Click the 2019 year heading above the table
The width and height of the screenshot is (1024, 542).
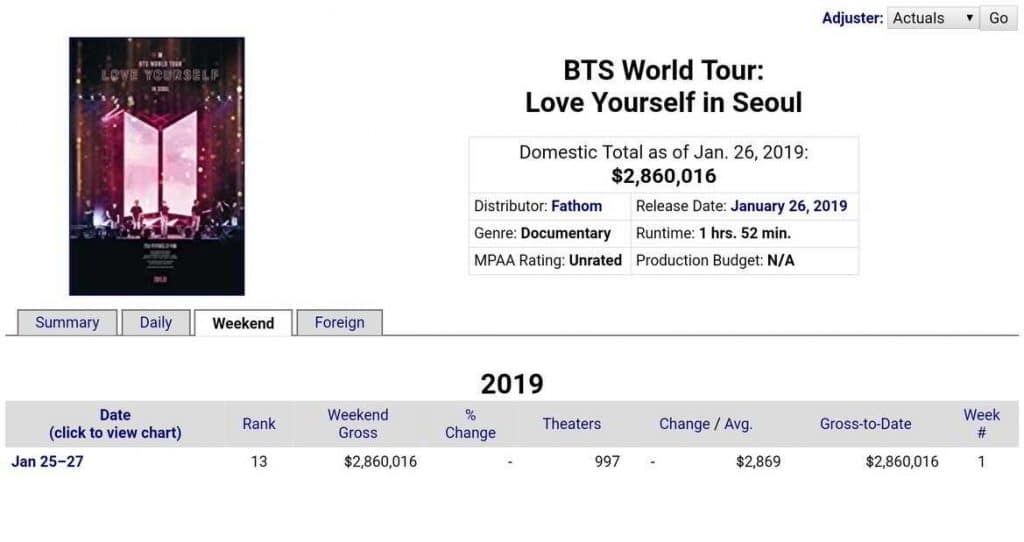(x=512, y=384)
